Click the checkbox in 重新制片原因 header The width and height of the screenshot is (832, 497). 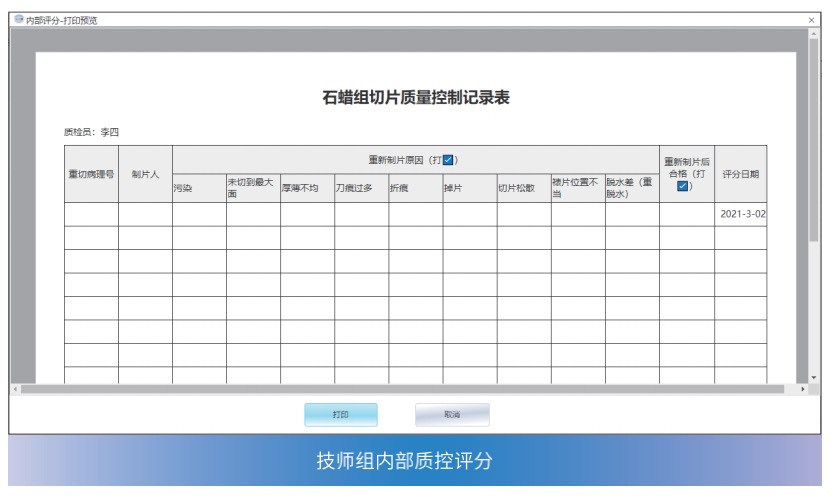[x=448, y=160]
